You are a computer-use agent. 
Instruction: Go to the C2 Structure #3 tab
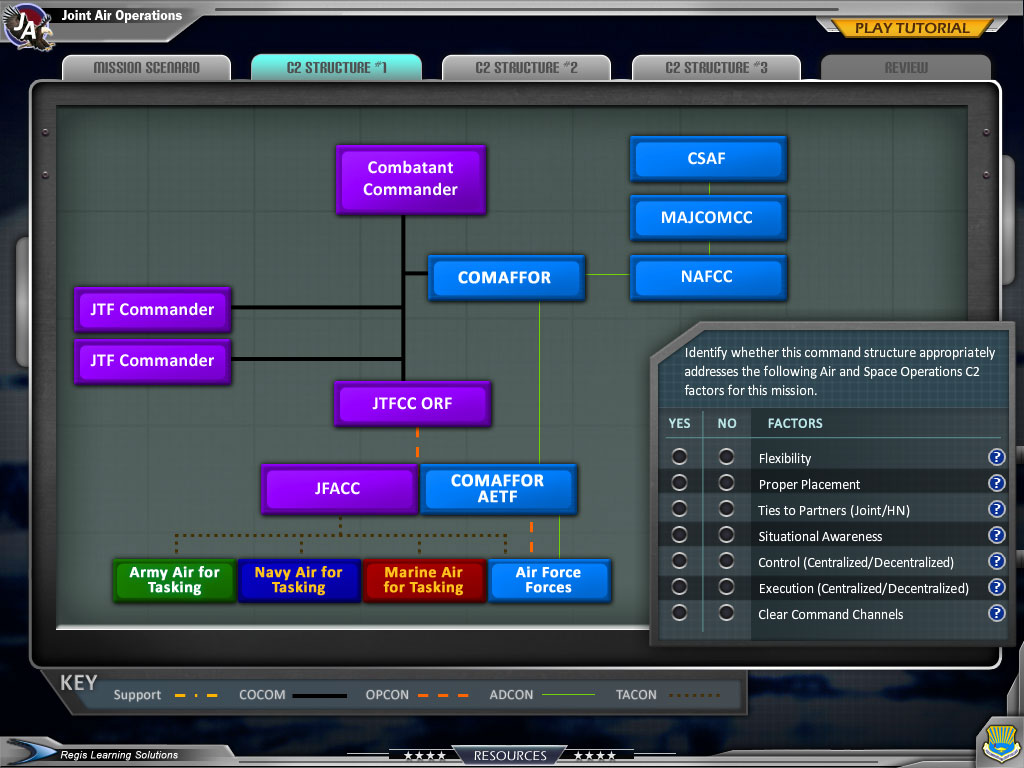click(716, 68)
